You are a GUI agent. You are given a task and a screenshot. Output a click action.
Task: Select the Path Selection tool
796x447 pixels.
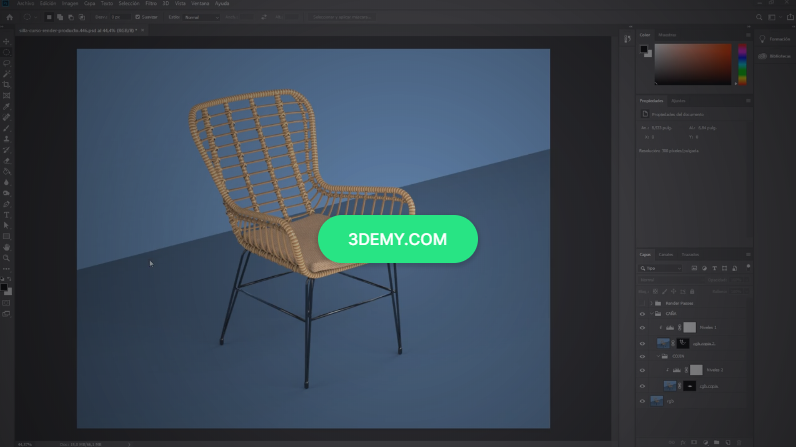7,226
